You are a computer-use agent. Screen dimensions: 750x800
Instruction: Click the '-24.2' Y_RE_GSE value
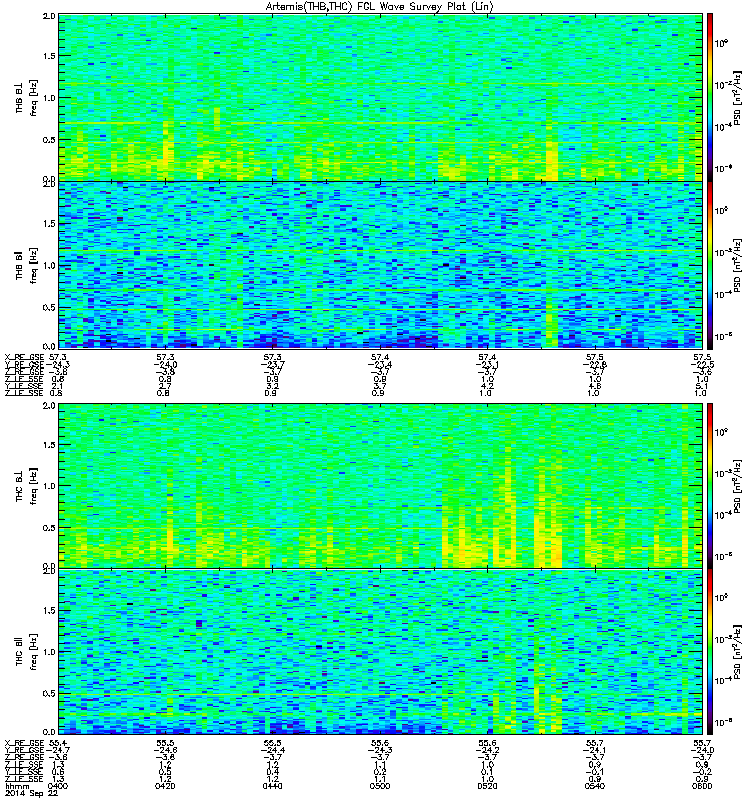point(487,750)
